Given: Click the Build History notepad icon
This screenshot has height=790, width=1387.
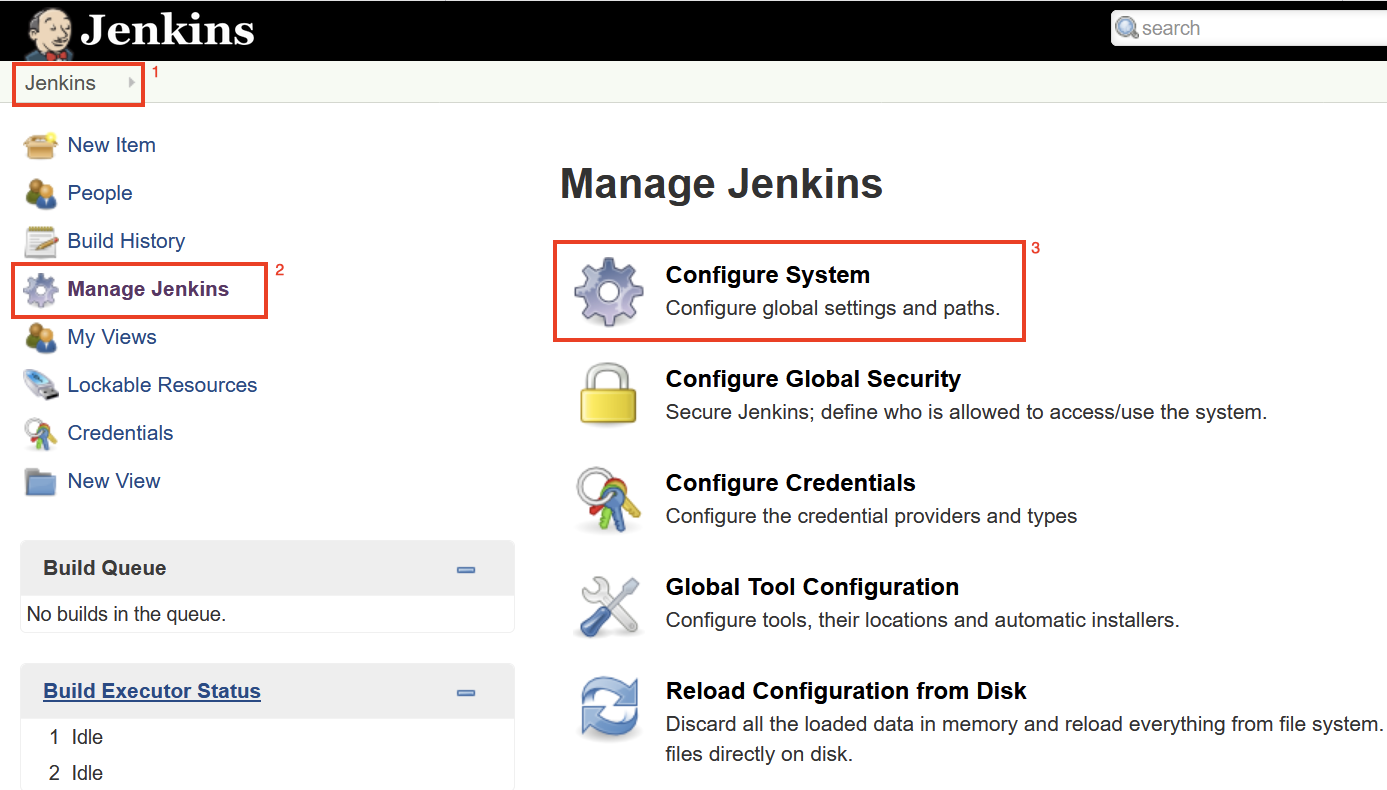Looking at the screenshot, I should 41,241.
